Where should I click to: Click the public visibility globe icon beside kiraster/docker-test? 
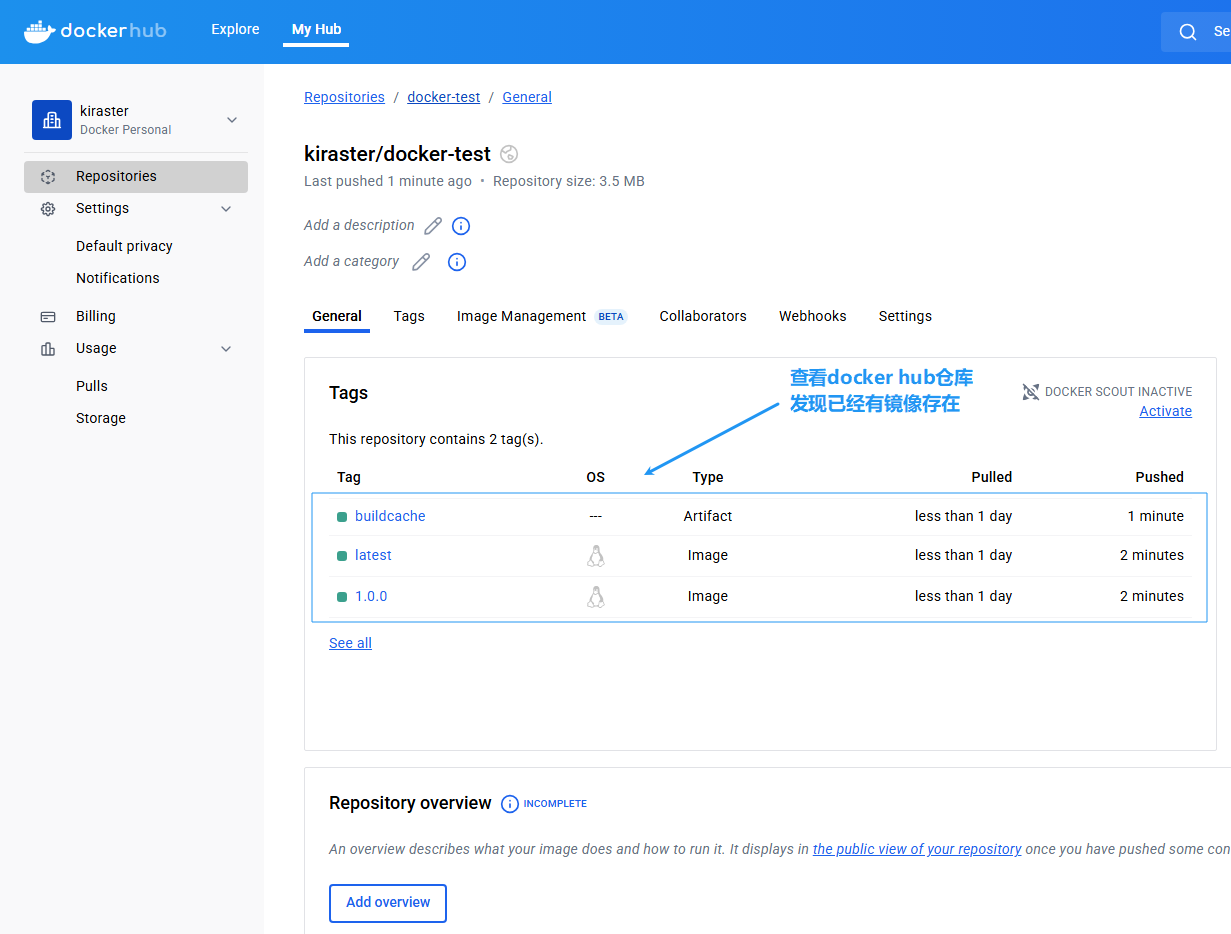tap(509, 154)
